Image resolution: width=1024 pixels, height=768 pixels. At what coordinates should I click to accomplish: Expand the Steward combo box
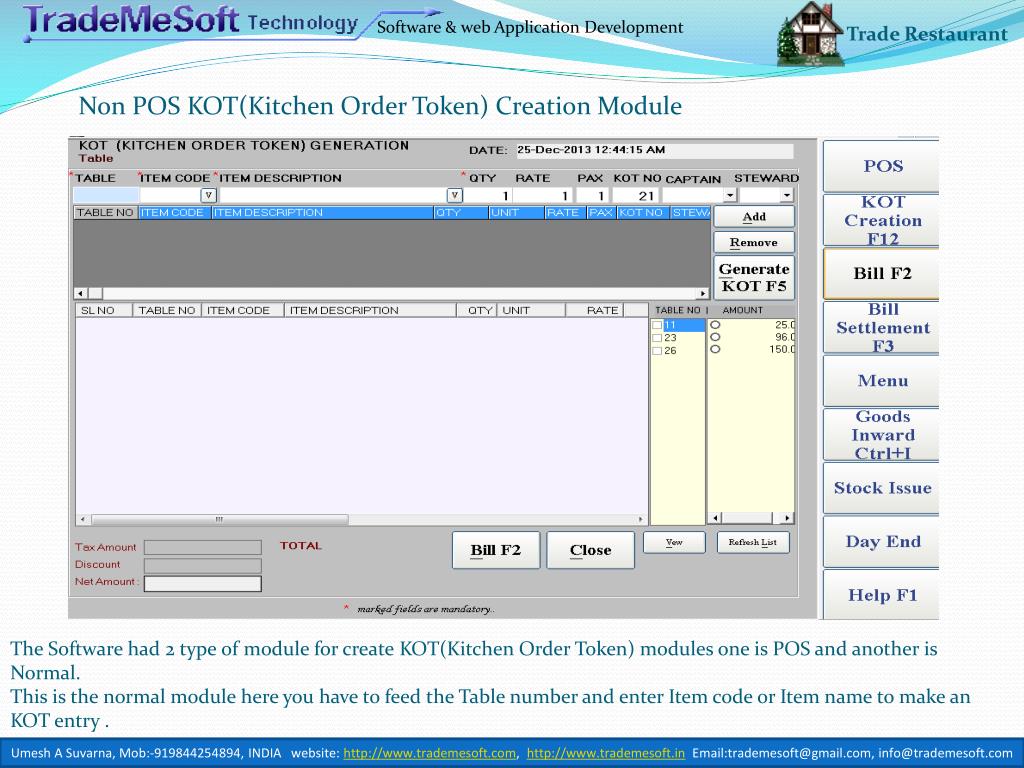786,195
